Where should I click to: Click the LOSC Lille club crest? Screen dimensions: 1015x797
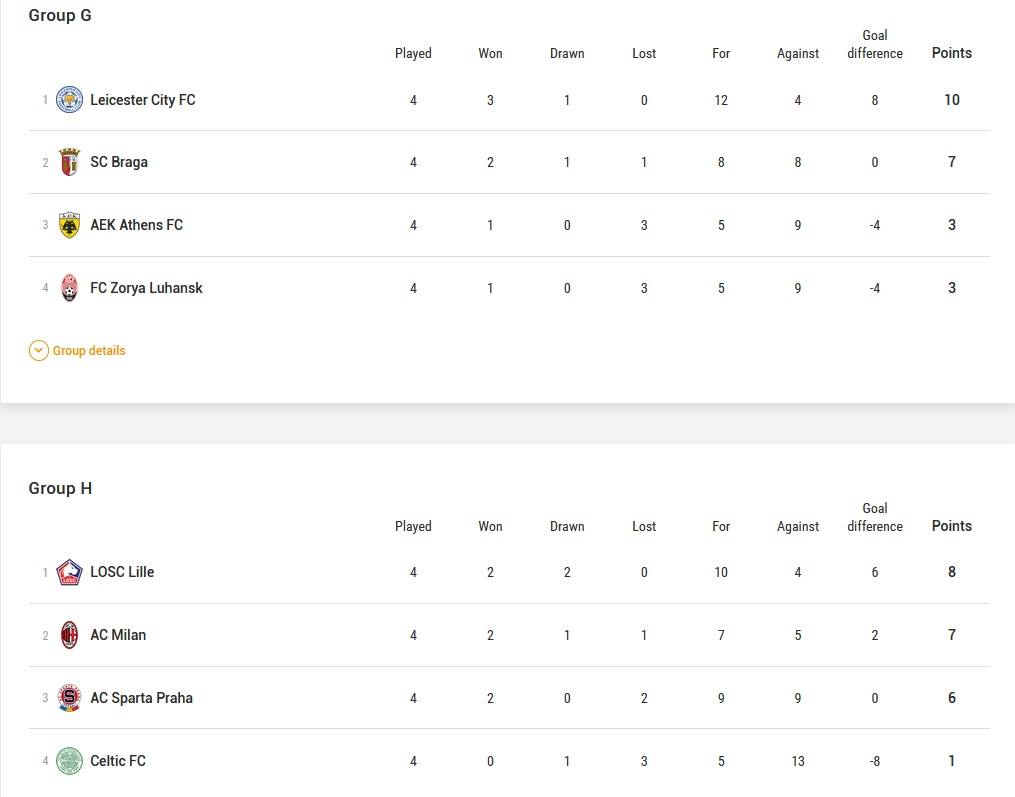69,572
